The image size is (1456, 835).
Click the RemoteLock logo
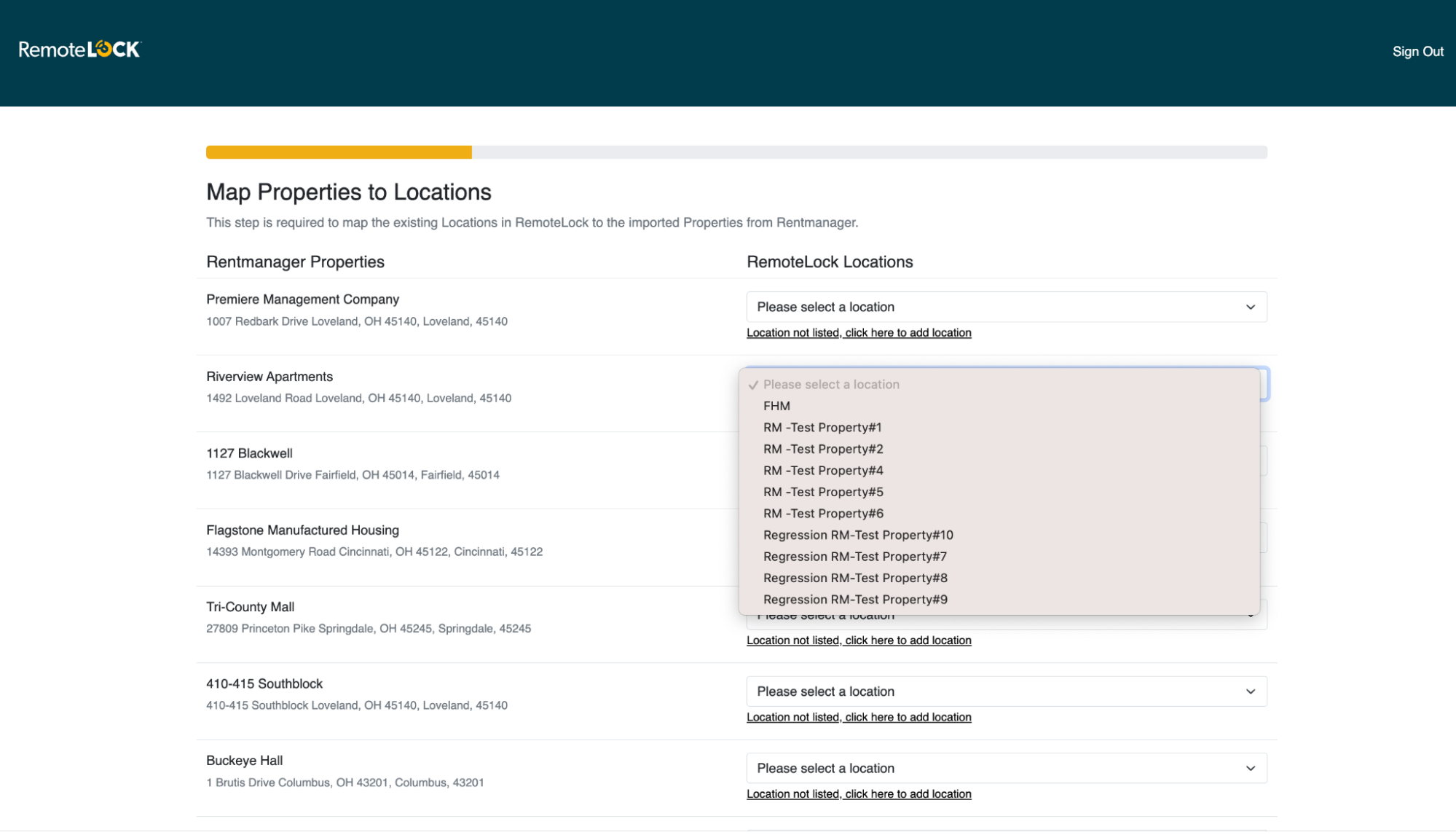pos(79,49)
